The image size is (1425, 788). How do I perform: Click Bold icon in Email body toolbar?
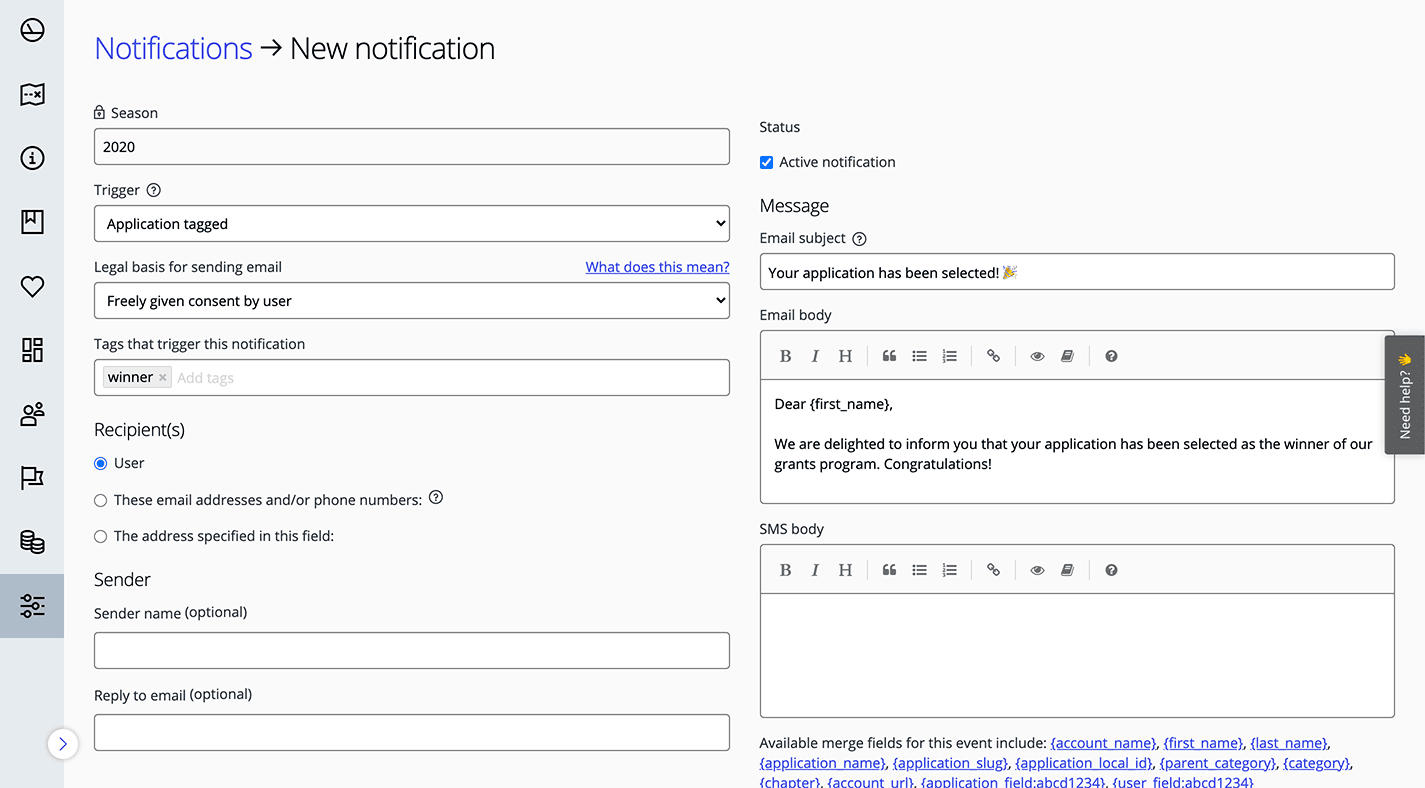click(x=785, y=356)
